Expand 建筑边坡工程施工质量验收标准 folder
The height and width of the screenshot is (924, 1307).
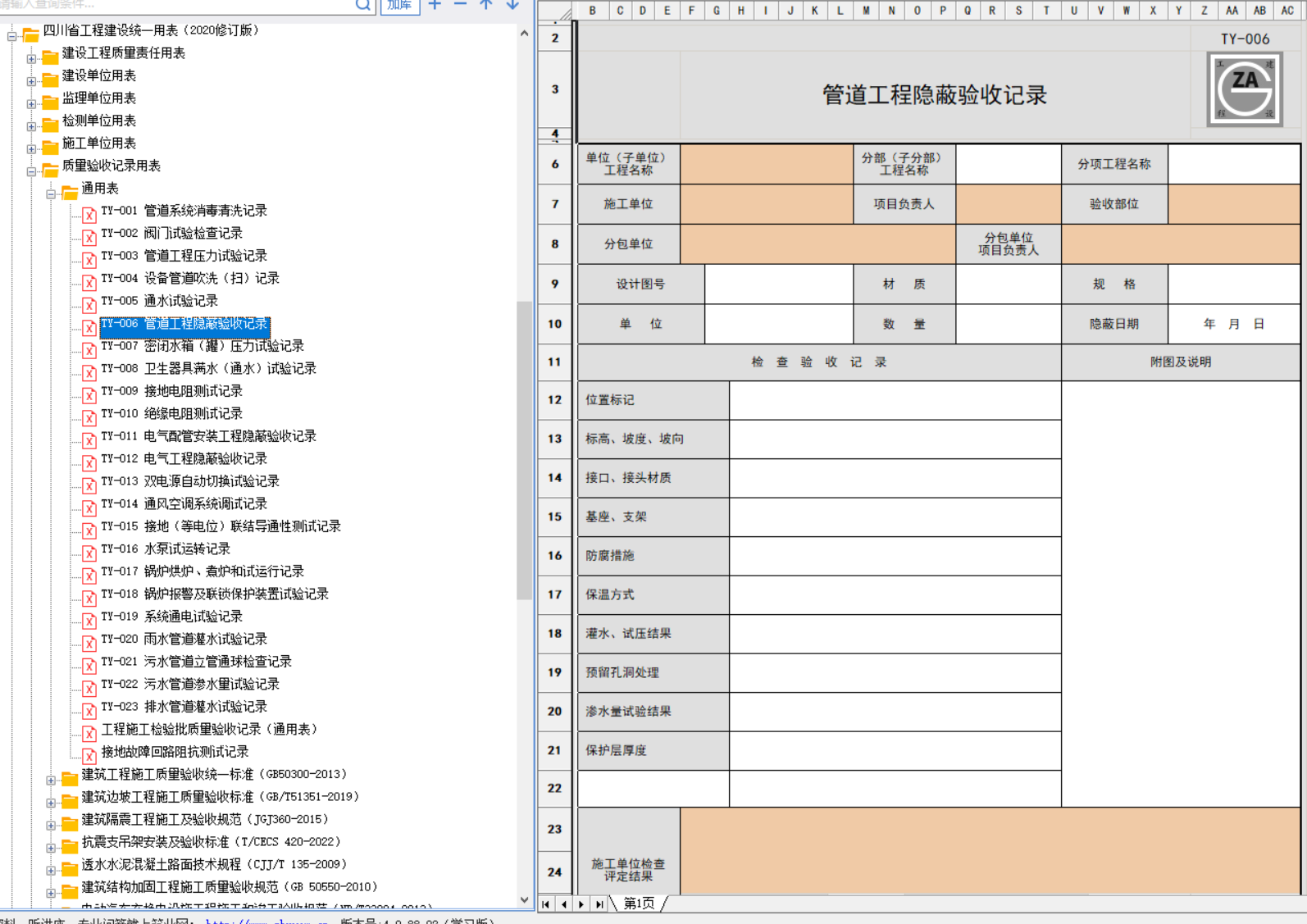pyautogui.click(x=51, y=803)
